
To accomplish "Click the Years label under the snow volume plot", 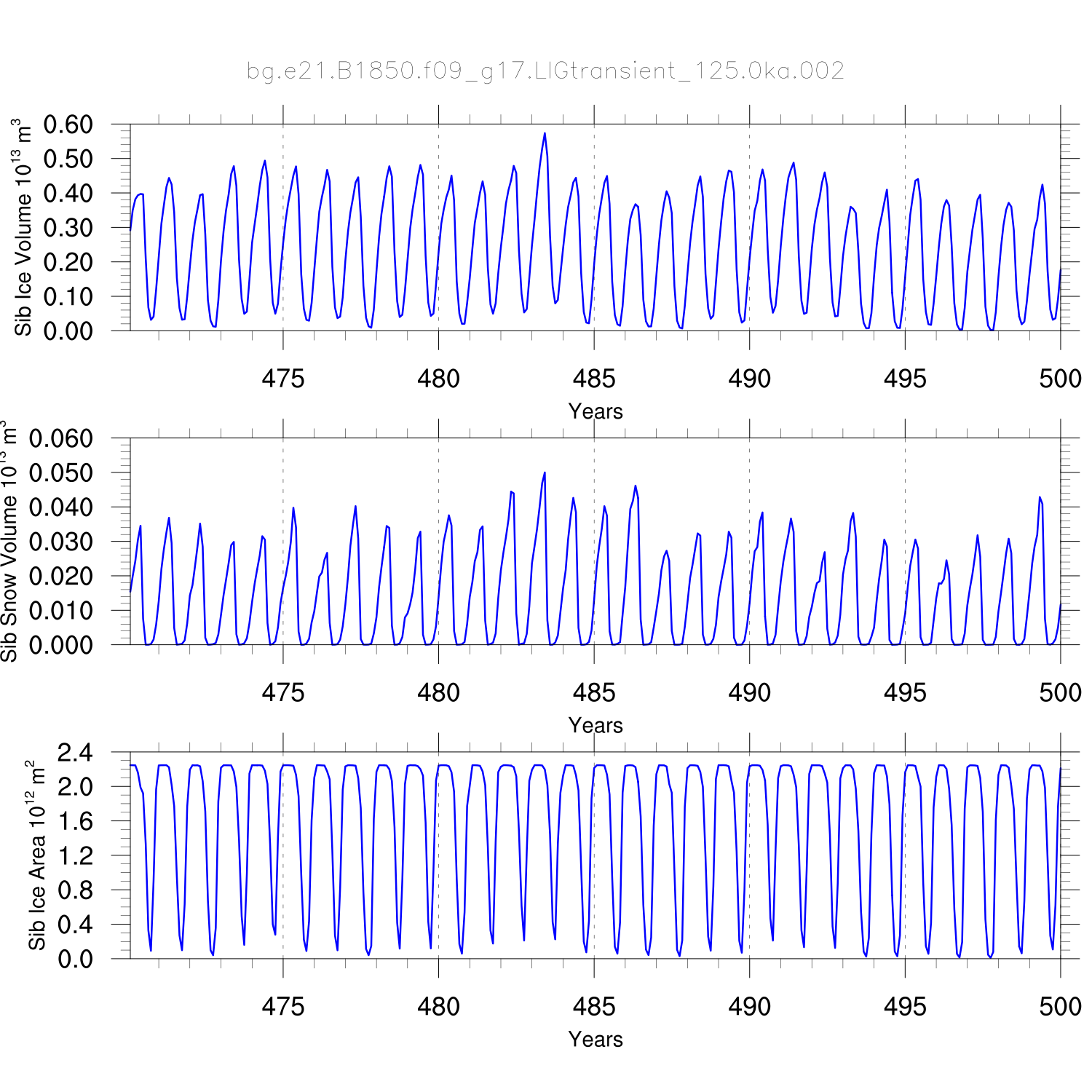I will click(595, 725).
